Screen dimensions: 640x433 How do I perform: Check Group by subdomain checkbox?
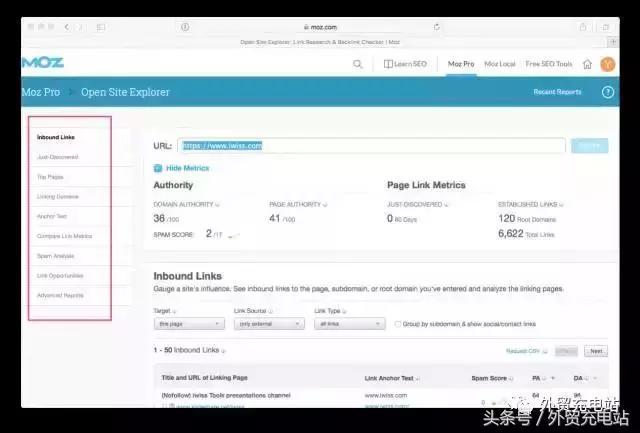[398, 324]
